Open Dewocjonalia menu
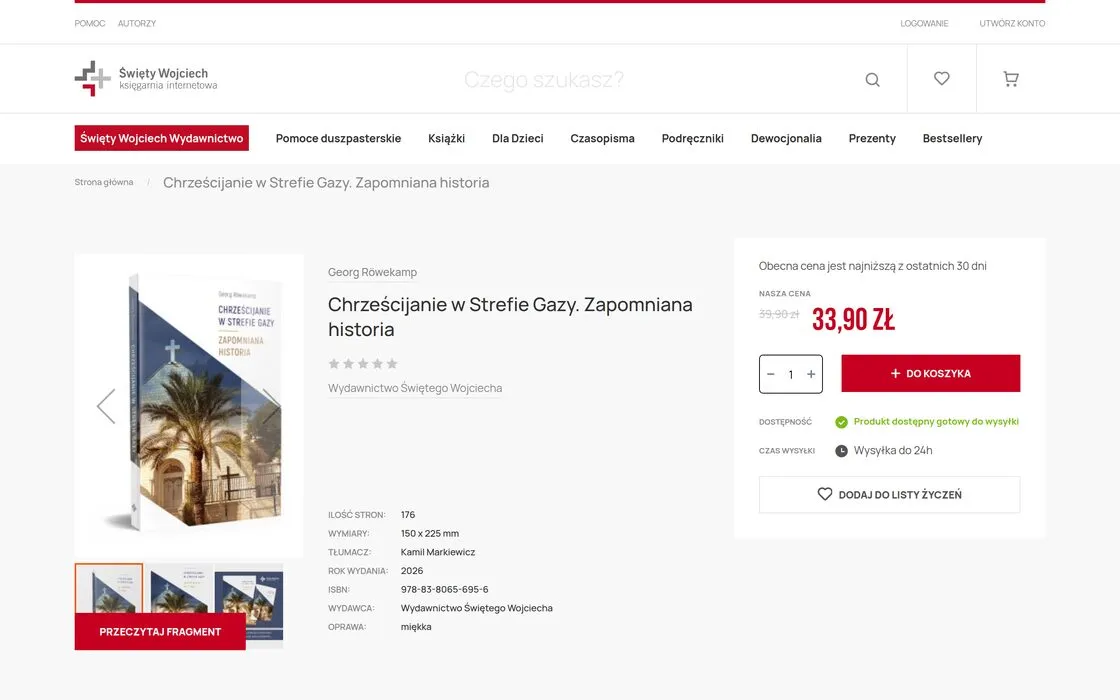 (786, 139)
